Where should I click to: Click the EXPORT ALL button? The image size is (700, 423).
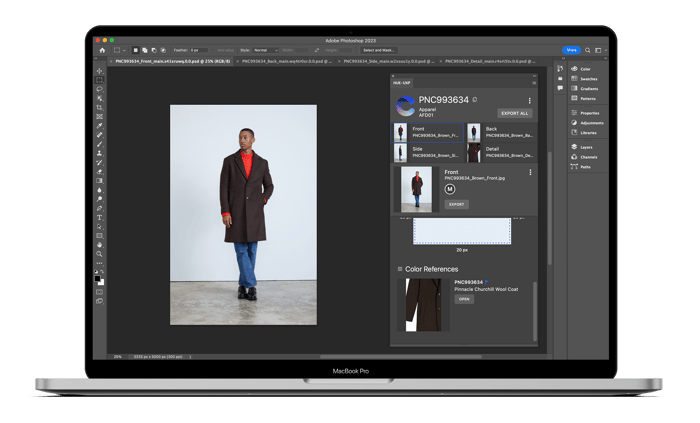515,113
